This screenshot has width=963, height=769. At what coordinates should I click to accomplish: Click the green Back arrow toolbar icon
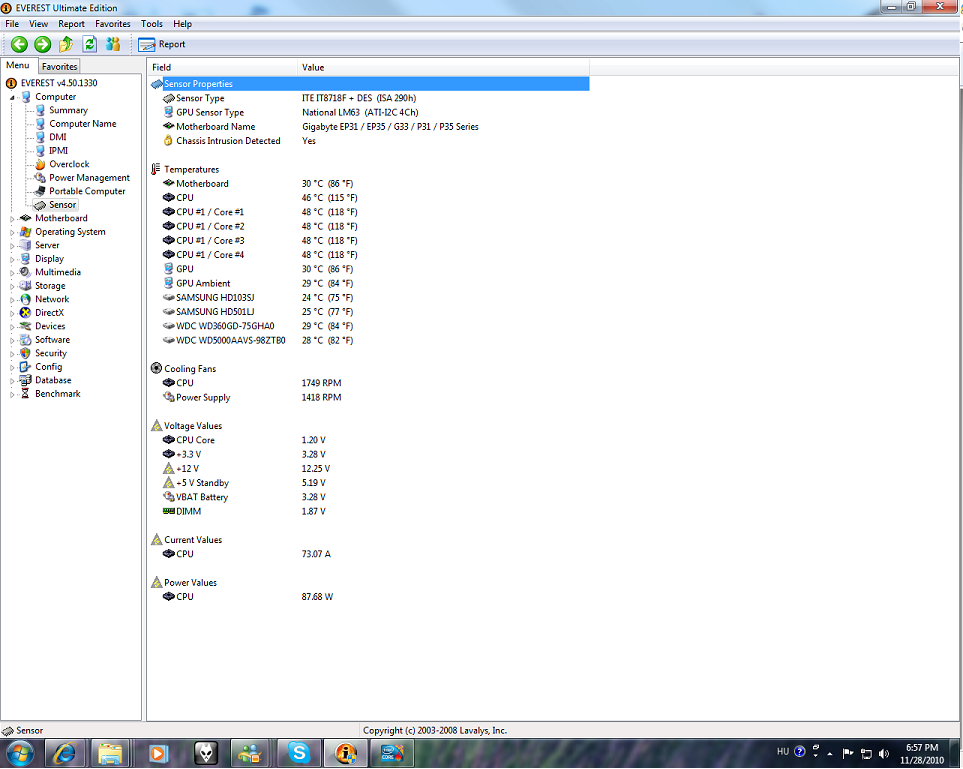(19, 44)
